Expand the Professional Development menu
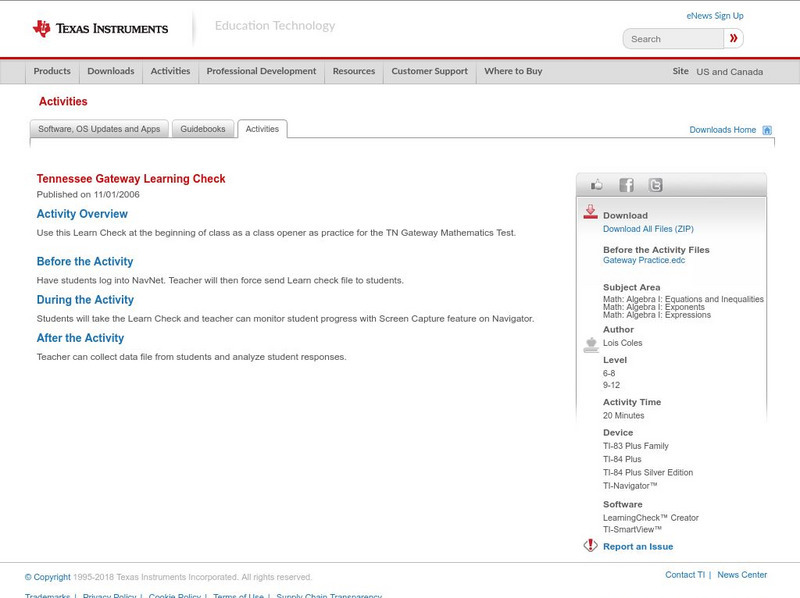Screen dimensions: 800x598 click(261, 71)
